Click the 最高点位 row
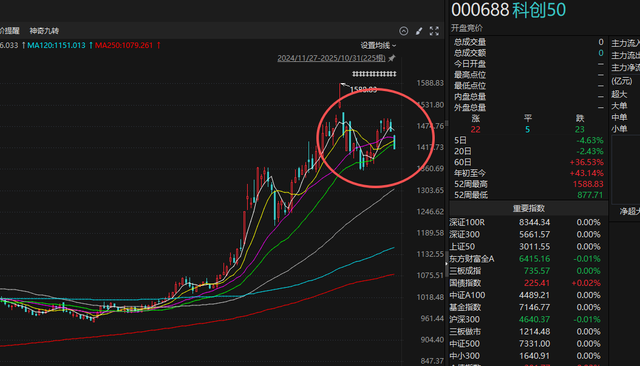The width and height of the screenshot is (640, 366). coord(529,75)
